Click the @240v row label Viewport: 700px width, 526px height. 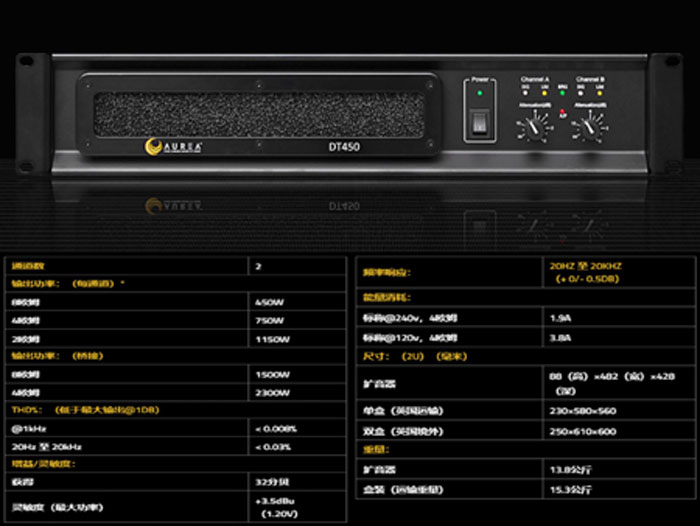(410, 318)
